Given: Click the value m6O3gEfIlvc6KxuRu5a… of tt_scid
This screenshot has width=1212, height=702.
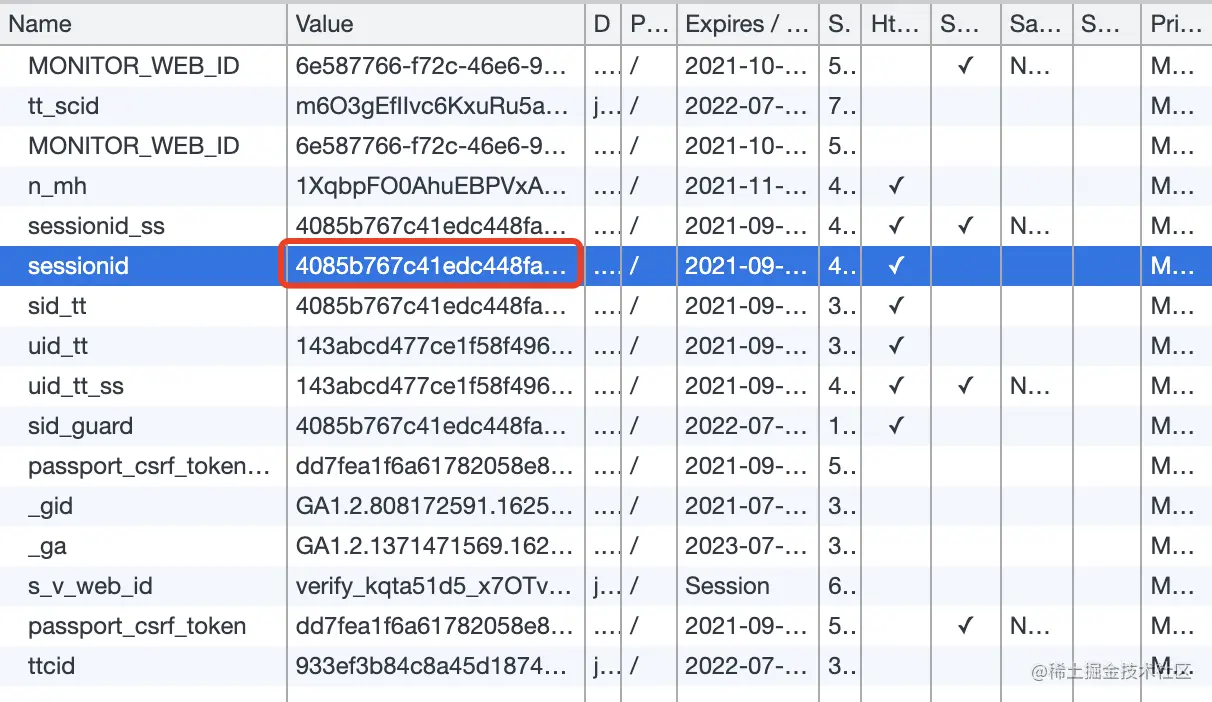Looking at the screenshot, I should (x=432, y=106).
